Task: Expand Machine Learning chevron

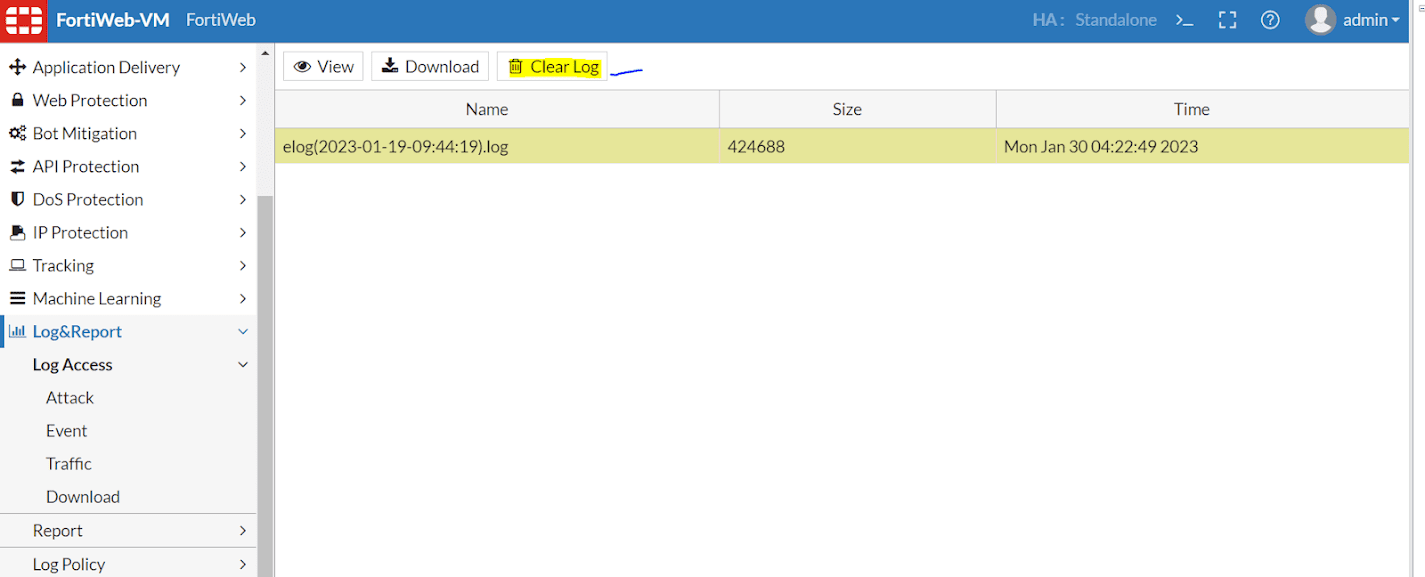Action: click(x=243, y=298)
